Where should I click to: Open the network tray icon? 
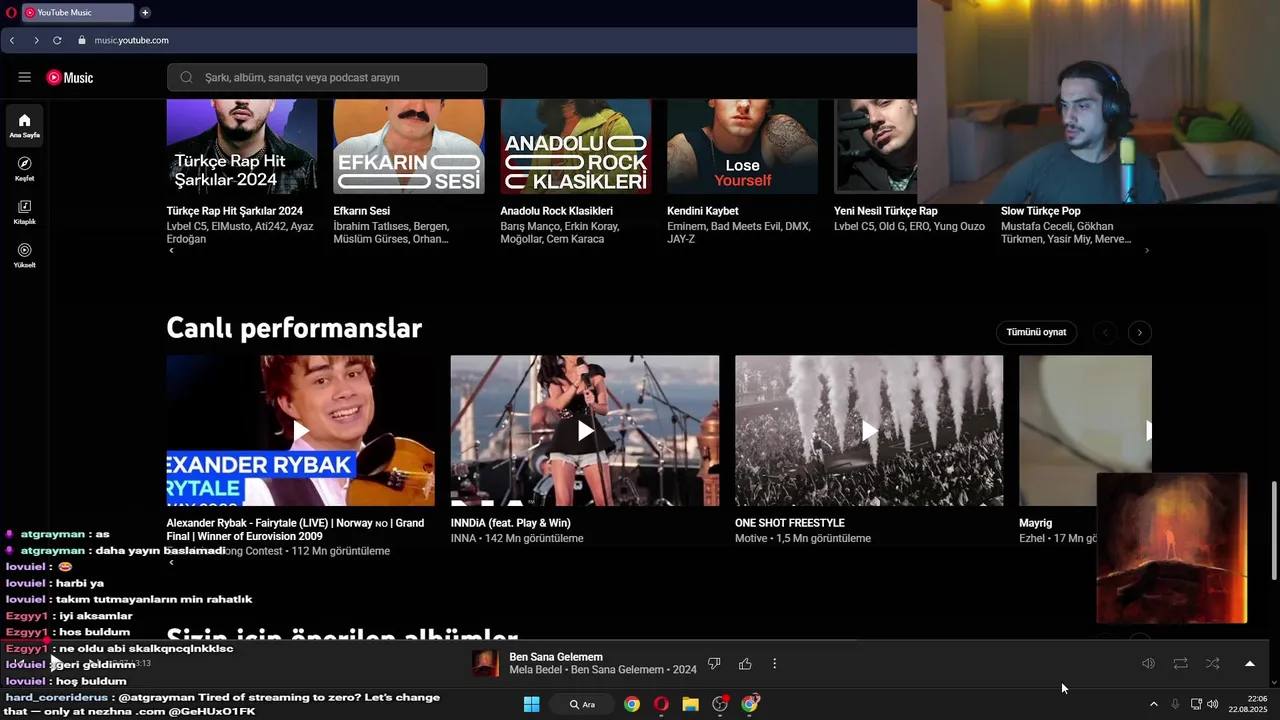tap(1195, 704)
